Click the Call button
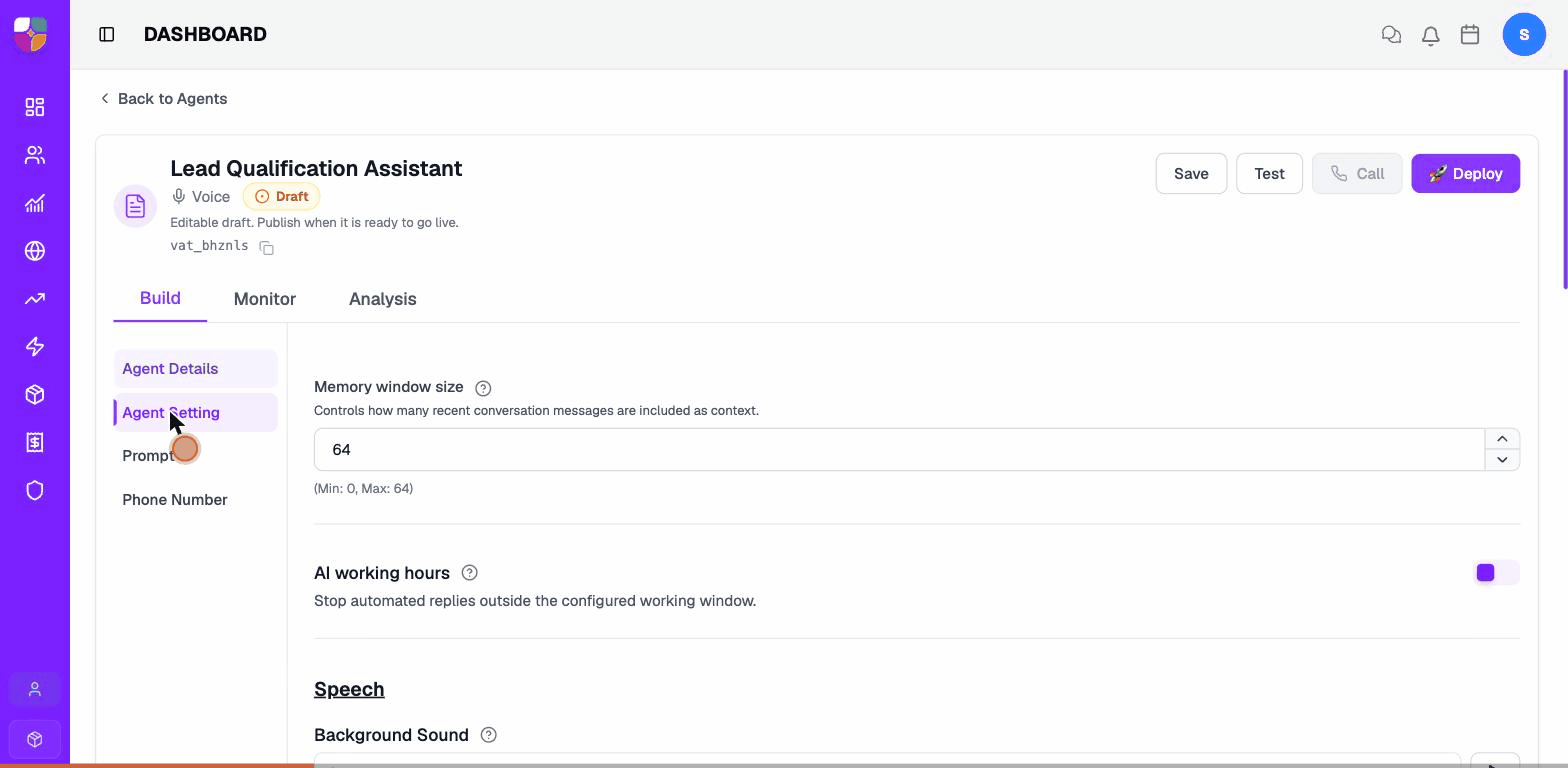Screen dimensions: 1568x768 [x=1357, y=174]
